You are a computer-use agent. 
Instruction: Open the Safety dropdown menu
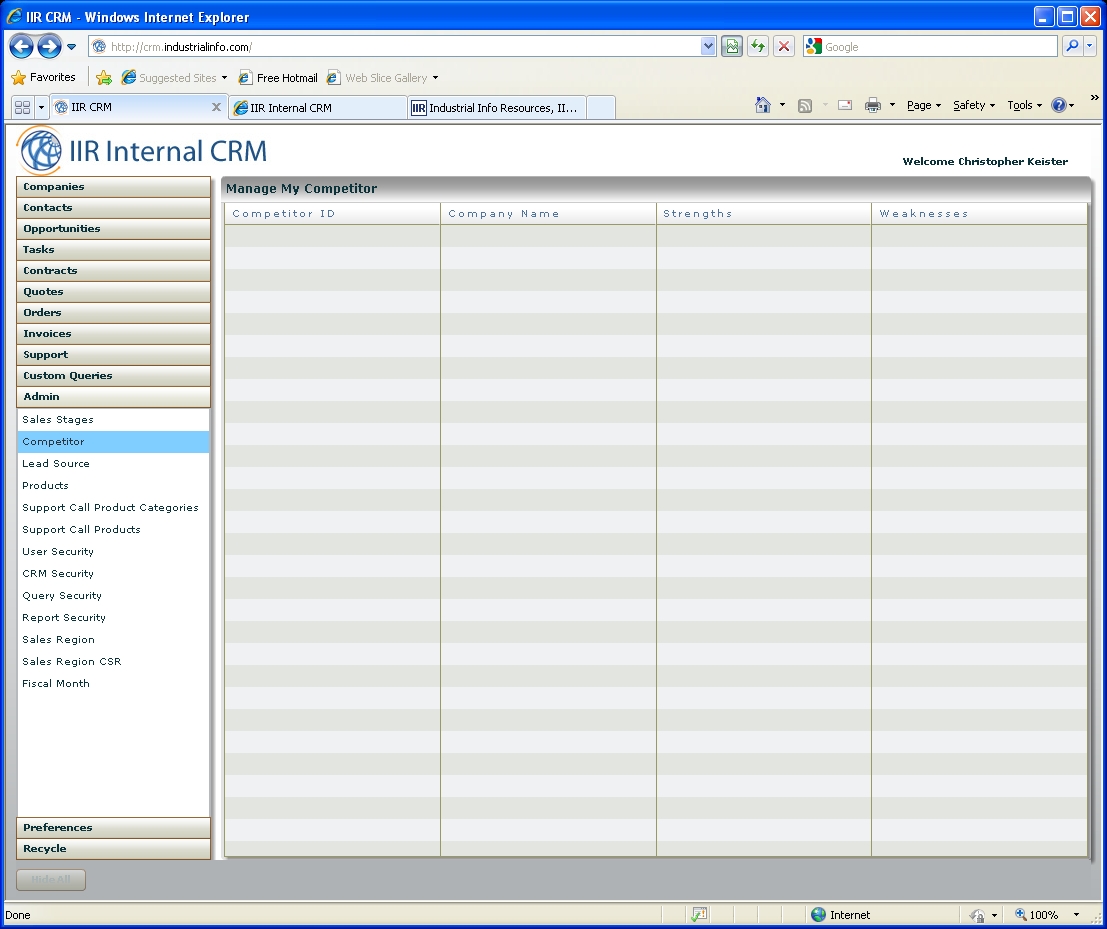point(973,105)
